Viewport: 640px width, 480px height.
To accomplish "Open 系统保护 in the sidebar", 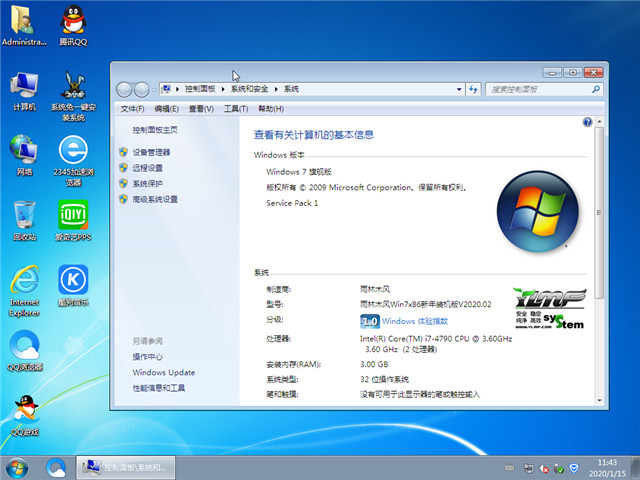I will click(x=147, y=183).
